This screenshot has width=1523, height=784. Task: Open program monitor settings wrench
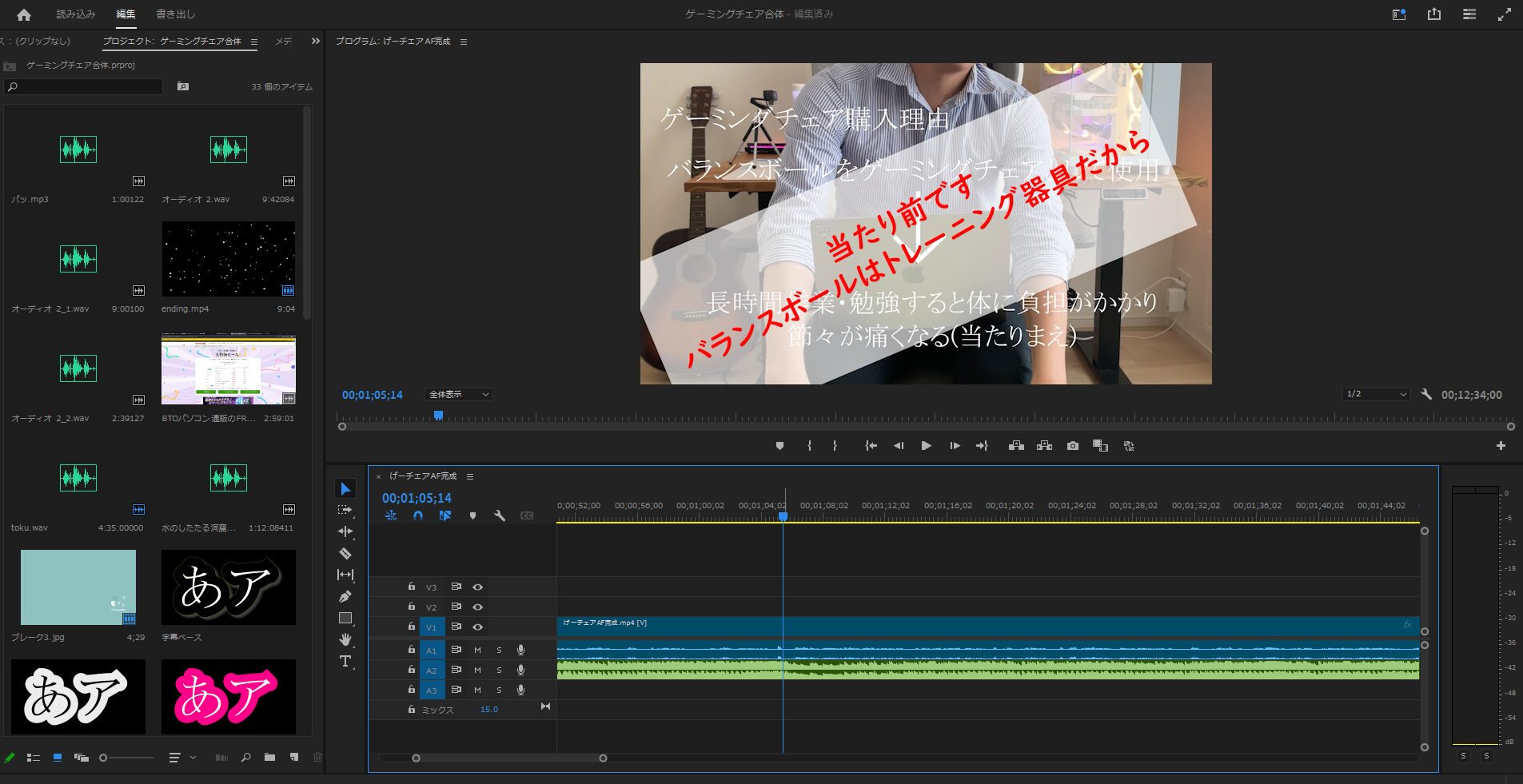coord(1426,394)
